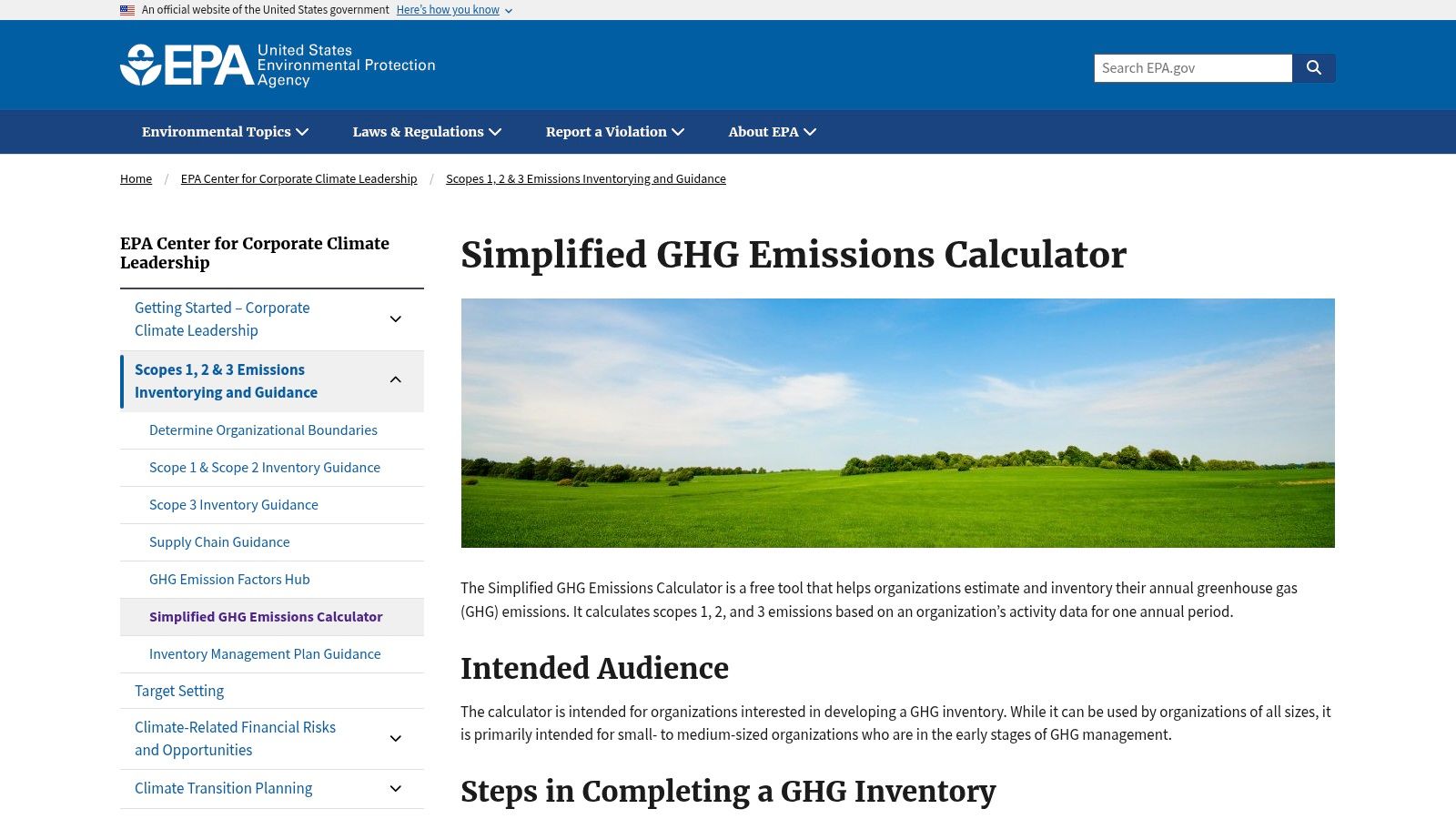This screenshot has height=819, width=1456.
Task: Open the Report a Violation menu
Action: (613, 132)
